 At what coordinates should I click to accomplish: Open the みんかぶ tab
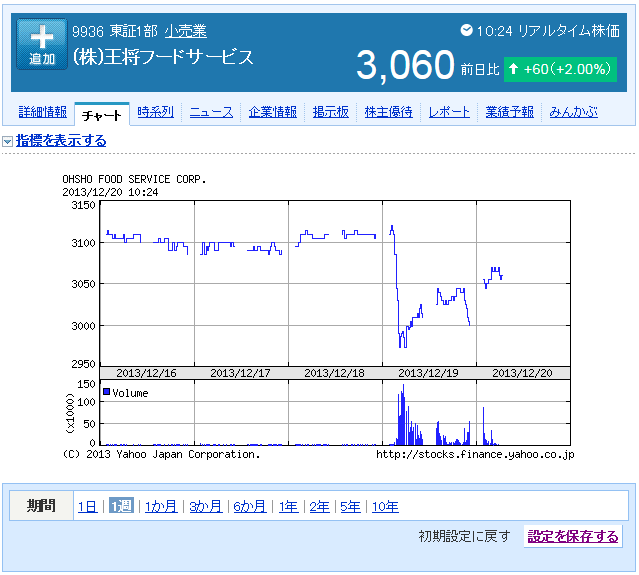[573, 112]
